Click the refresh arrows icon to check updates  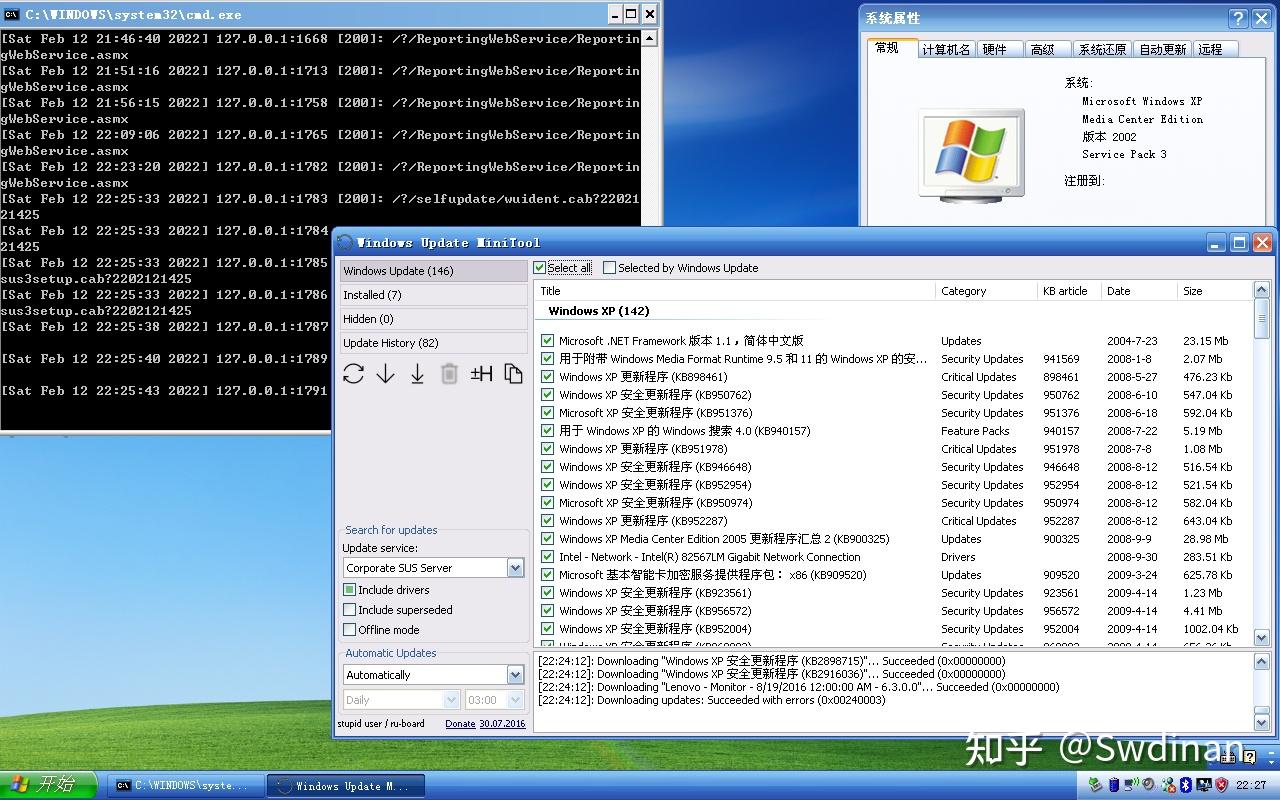(x=353, y=374)
